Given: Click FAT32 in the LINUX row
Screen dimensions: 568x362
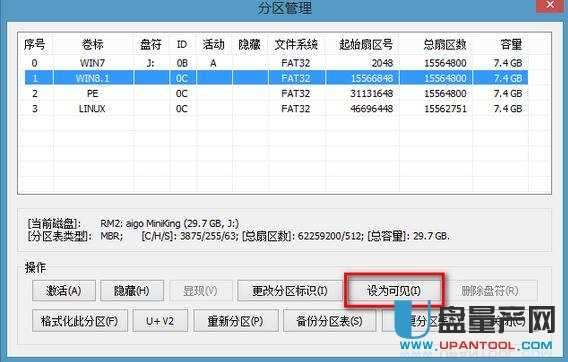Looking at the screenshot, I should coord(296,109).
